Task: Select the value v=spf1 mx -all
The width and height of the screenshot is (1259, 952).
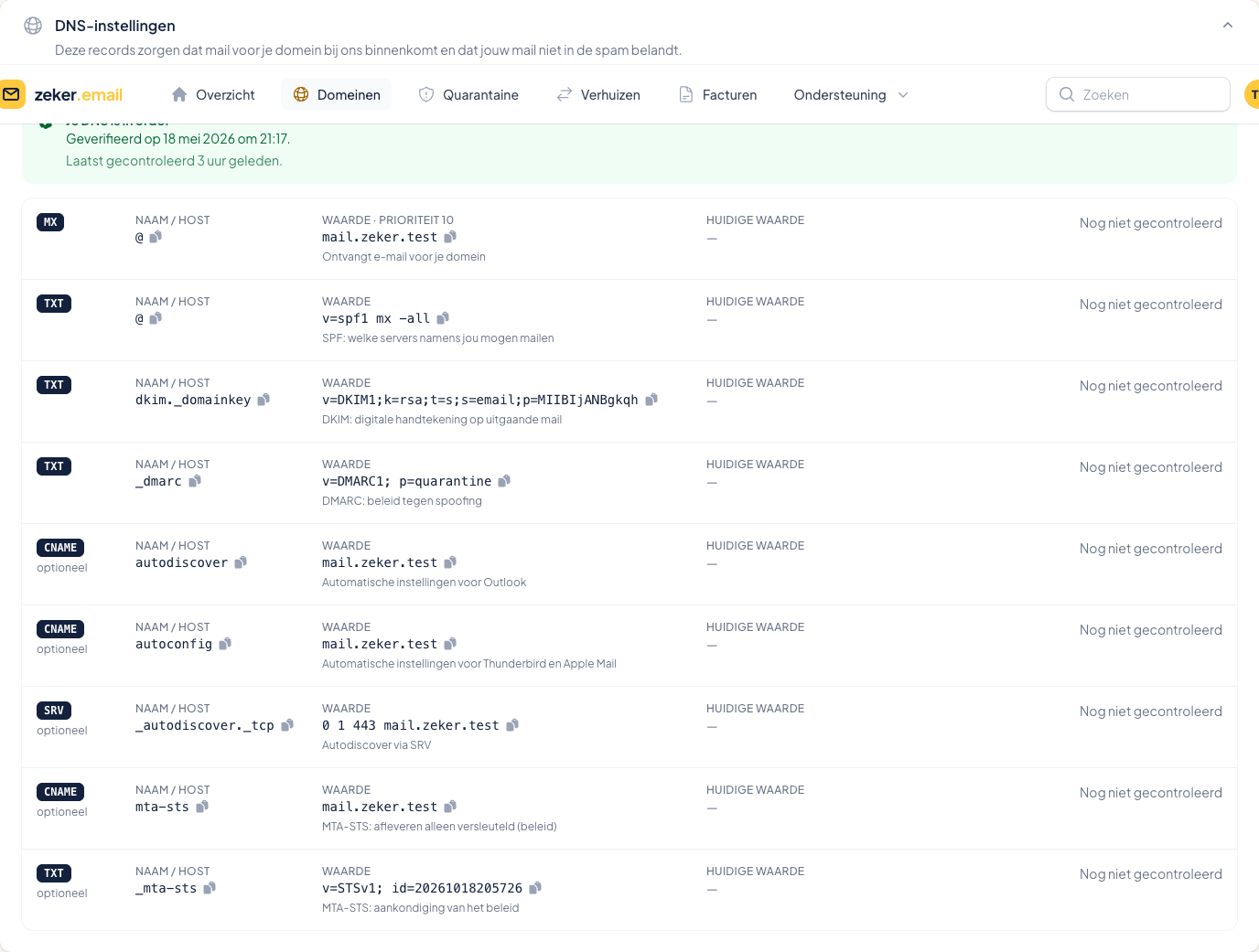Action: click(x=376, y=318)
